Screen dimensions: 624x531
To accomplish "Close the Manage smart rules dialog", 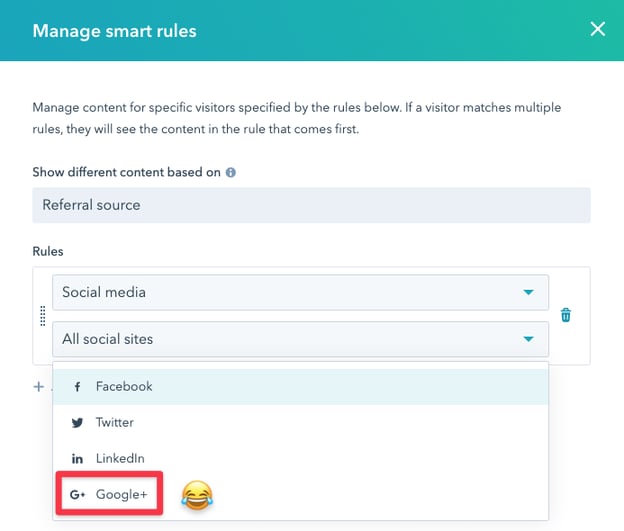I will click(x=597, y=29).
